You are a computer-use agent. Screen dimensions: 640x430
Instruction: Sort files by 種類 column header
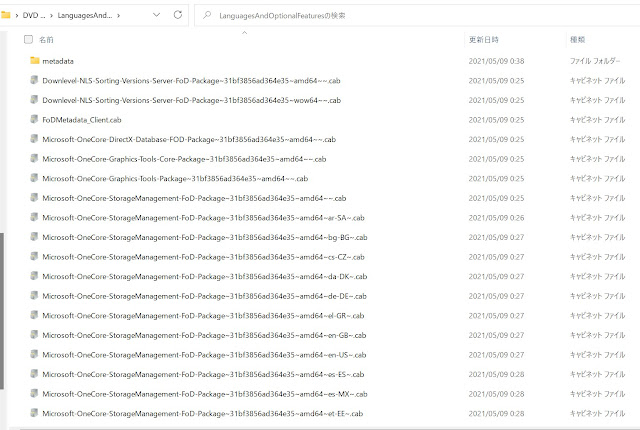(578, 40)
